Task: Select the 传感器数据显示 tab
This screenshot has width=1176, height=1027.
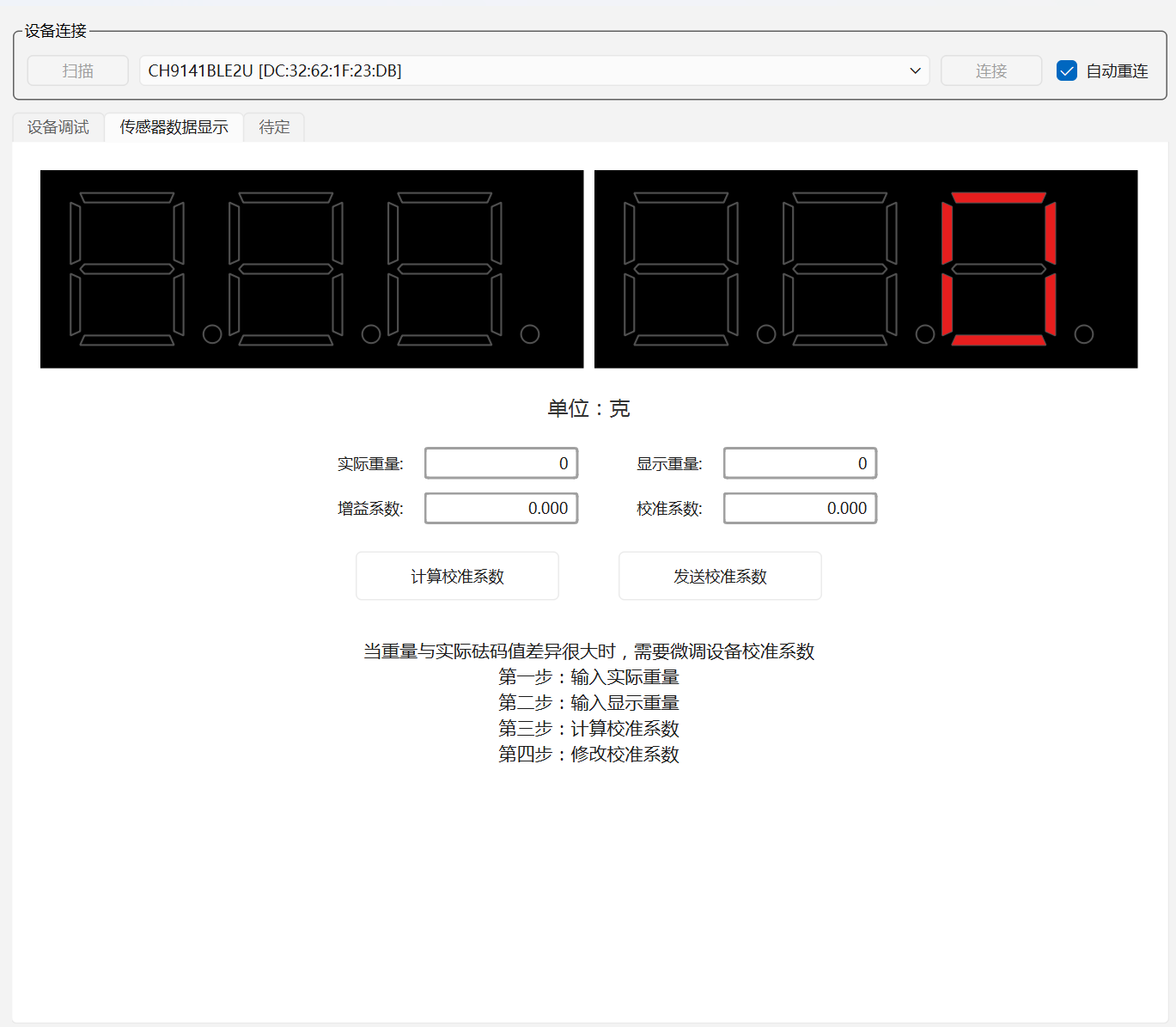Action: [174, 127]
